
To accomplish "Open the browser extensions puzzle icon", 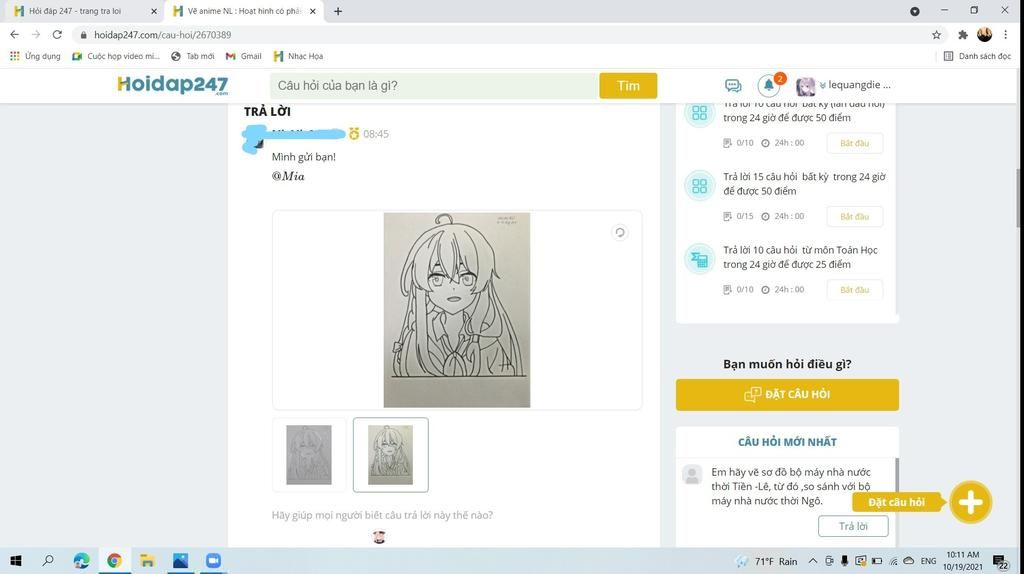I will point(963,35).
